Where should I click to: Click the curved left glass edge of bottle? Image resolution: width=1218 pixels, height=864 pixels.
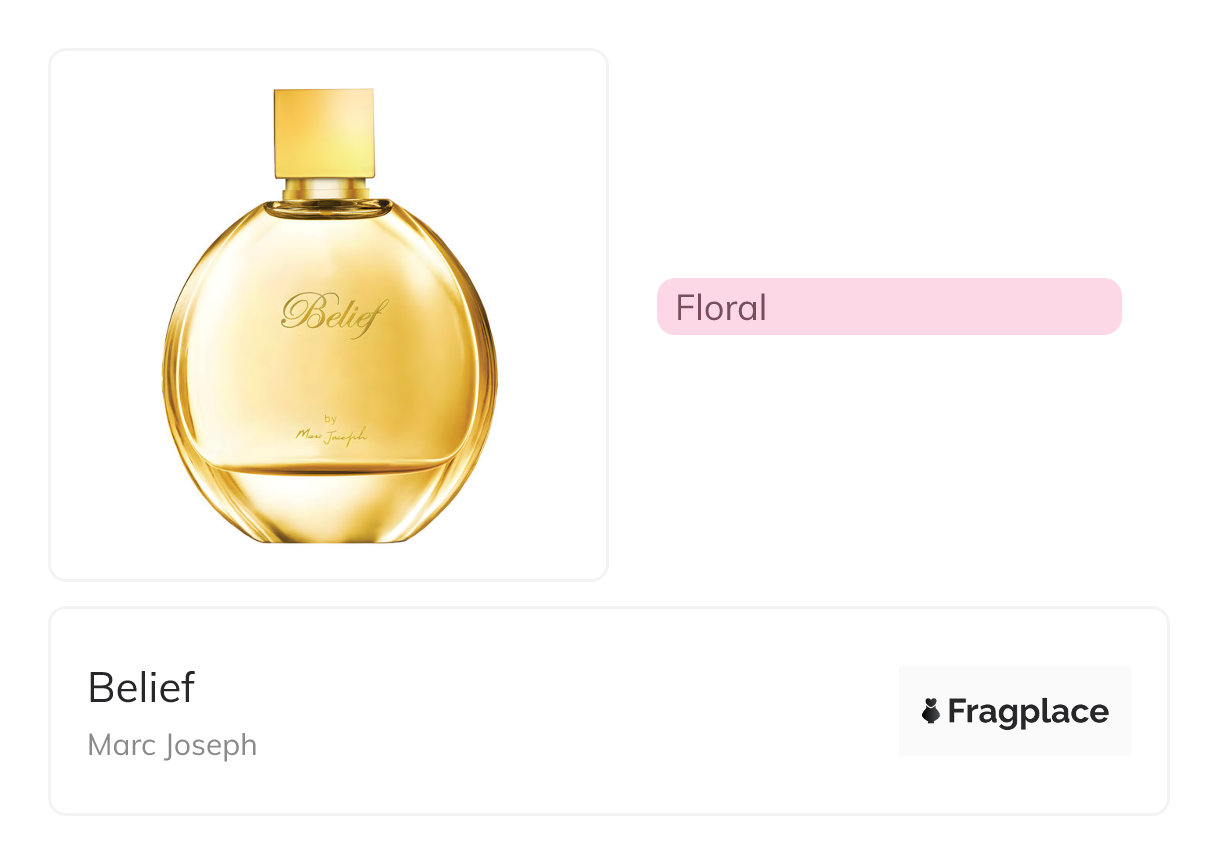(x=173, y=370)
